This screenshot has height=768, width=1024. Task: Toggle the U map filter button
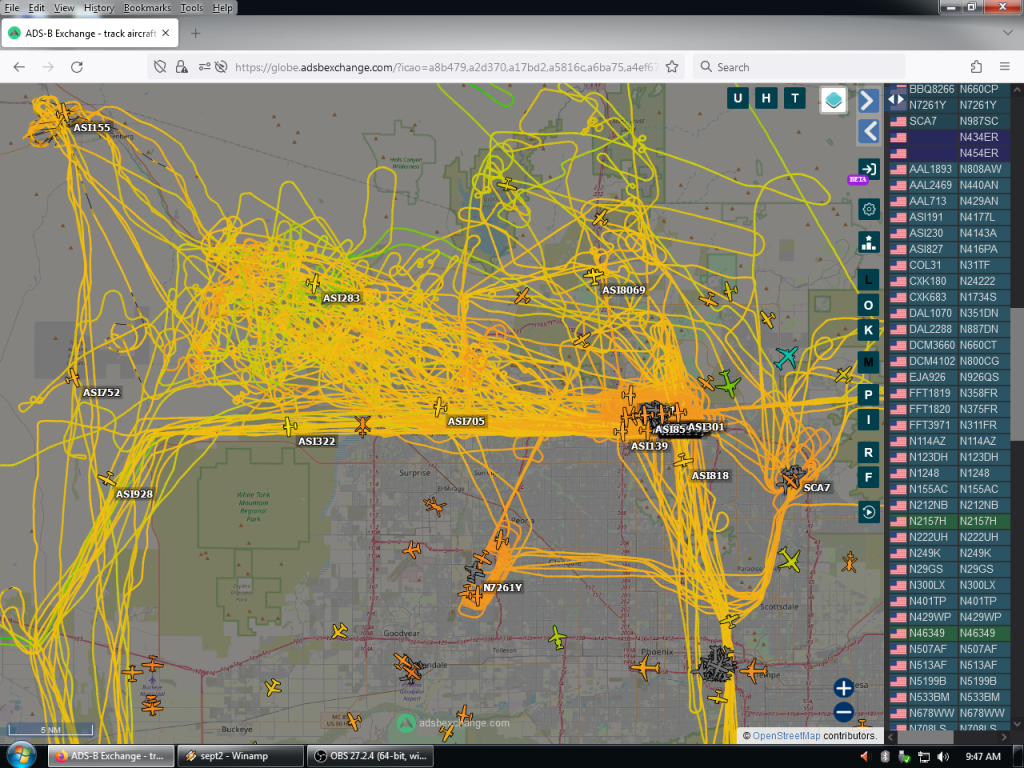pos(737,99)
